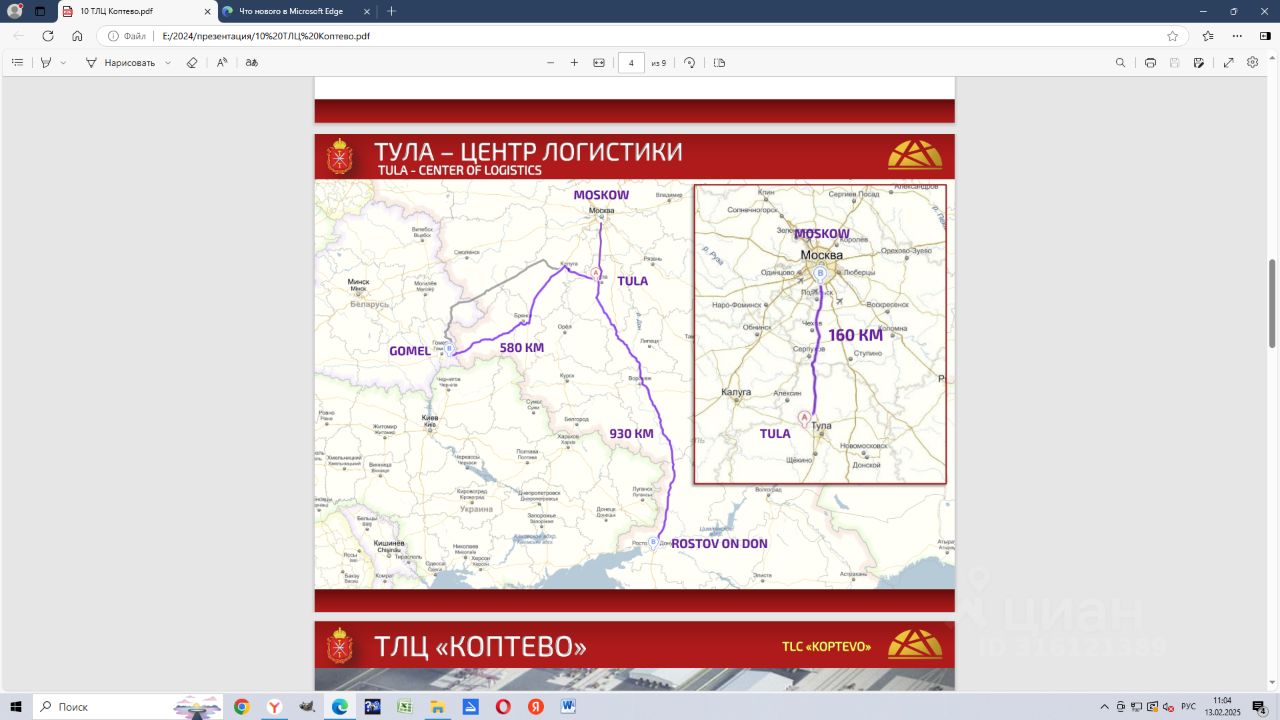Expand the Нарисовать options dropdown arrow
This screenshot has width=1280, height=720.
167,62
